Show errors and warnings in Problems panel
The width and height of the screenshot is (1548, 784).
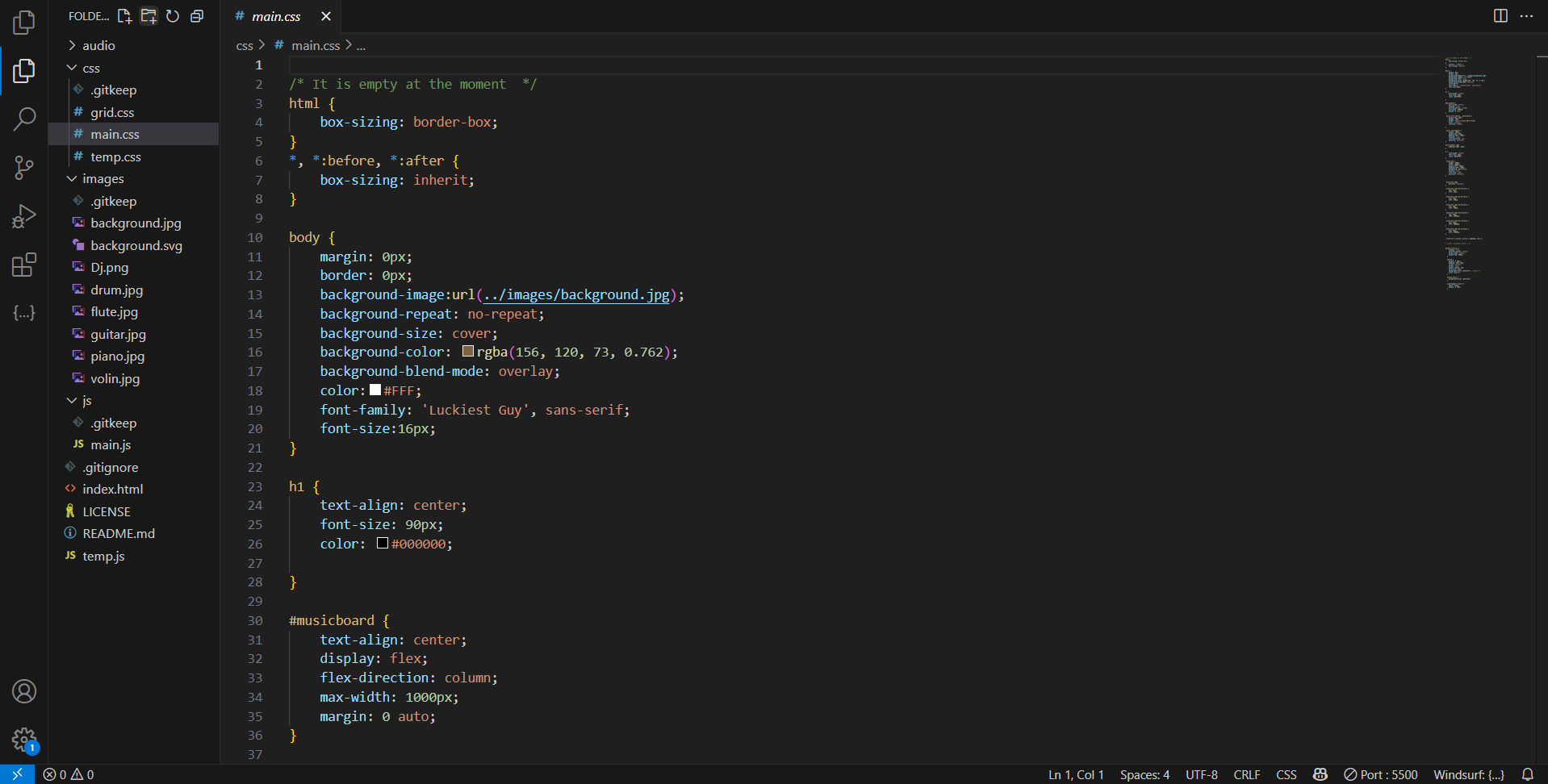[x=69, y=774]
